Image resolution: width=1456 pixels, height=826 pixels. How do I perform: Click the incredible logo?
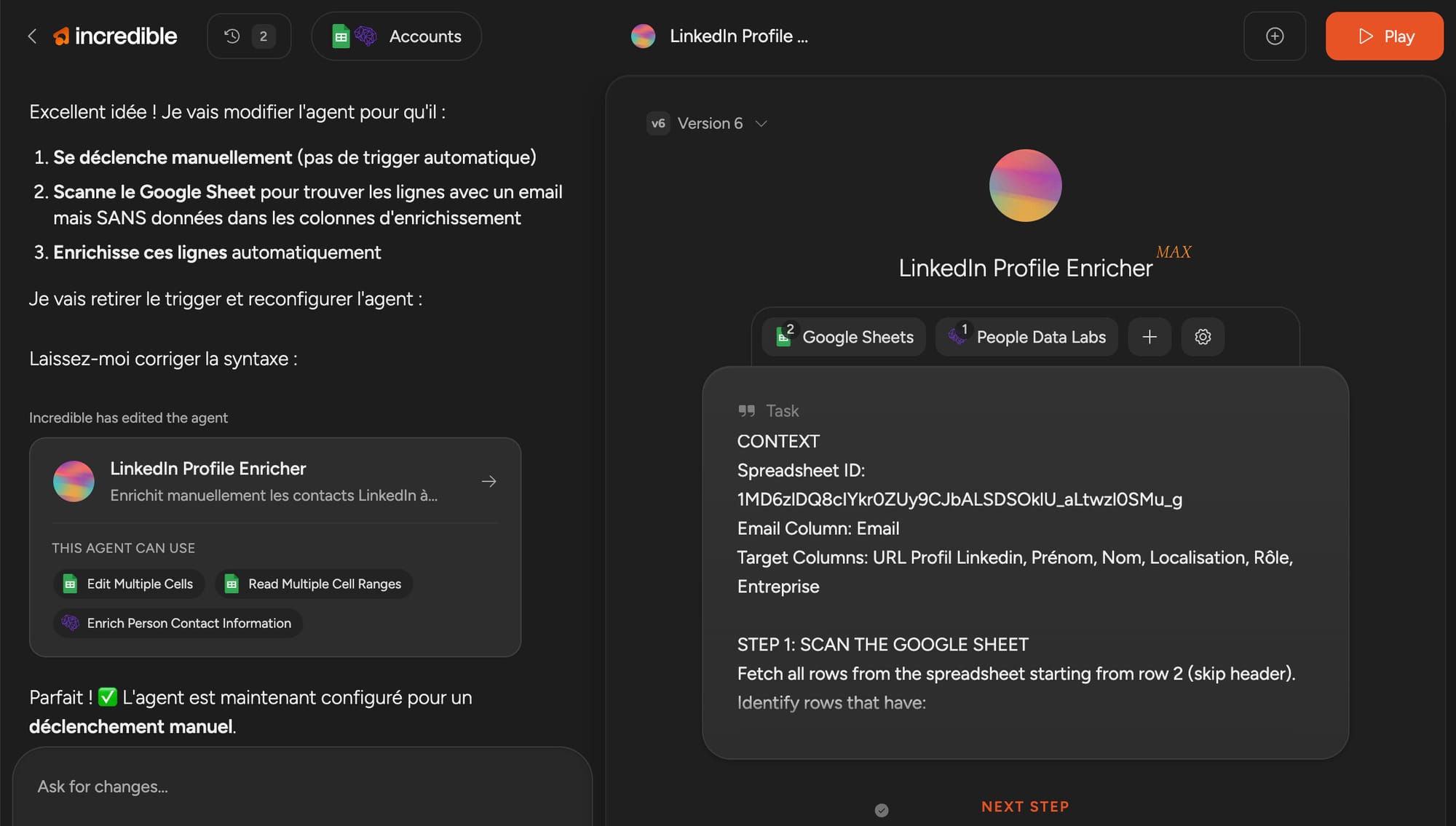[116, 36]
